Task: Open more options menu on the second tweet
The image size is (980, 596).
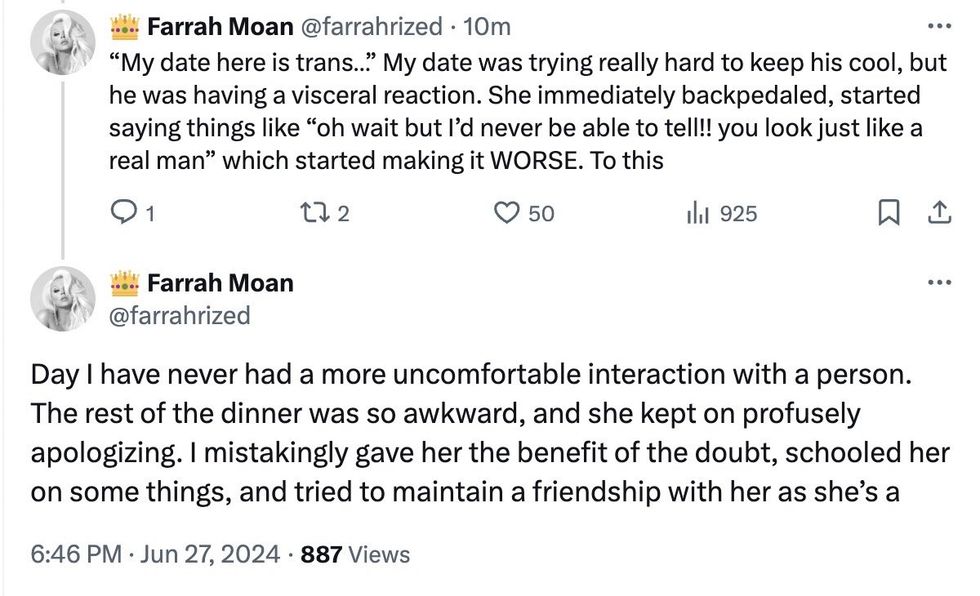Action: tap(937, 281)
